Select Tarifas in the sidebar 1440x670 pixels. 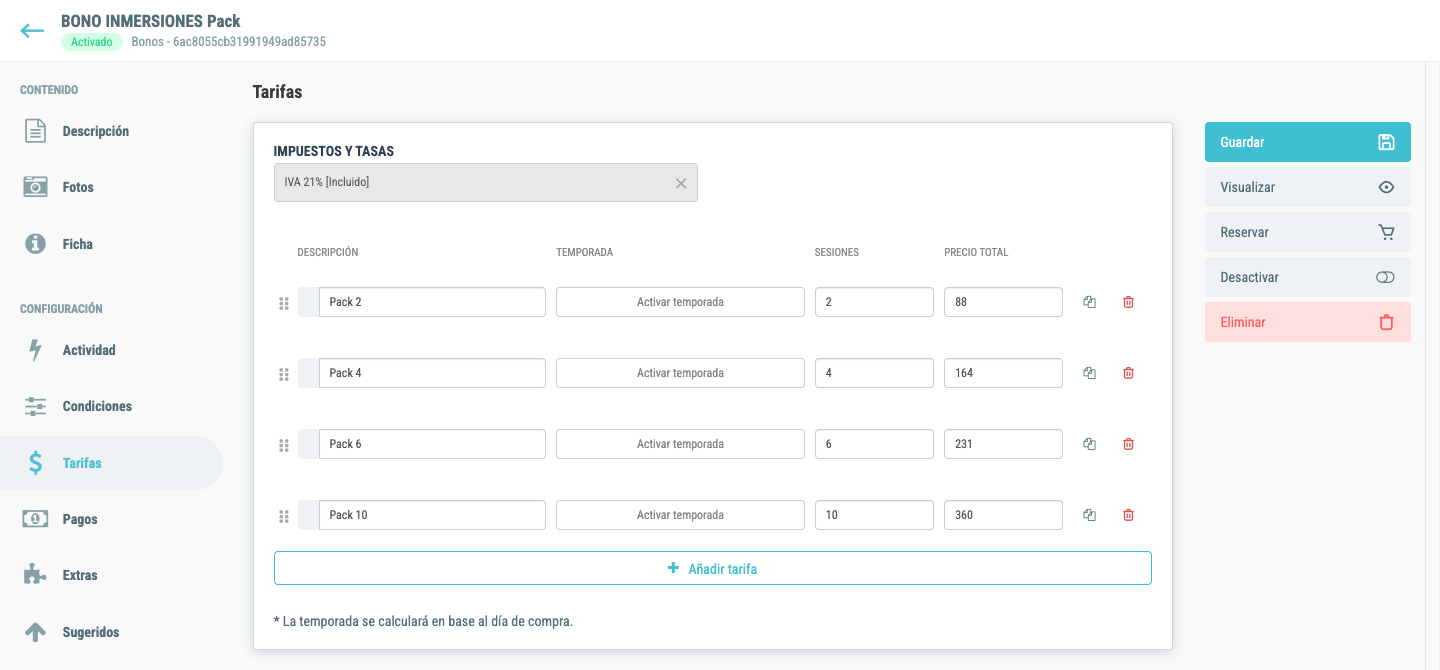click(x=111, y=463)
